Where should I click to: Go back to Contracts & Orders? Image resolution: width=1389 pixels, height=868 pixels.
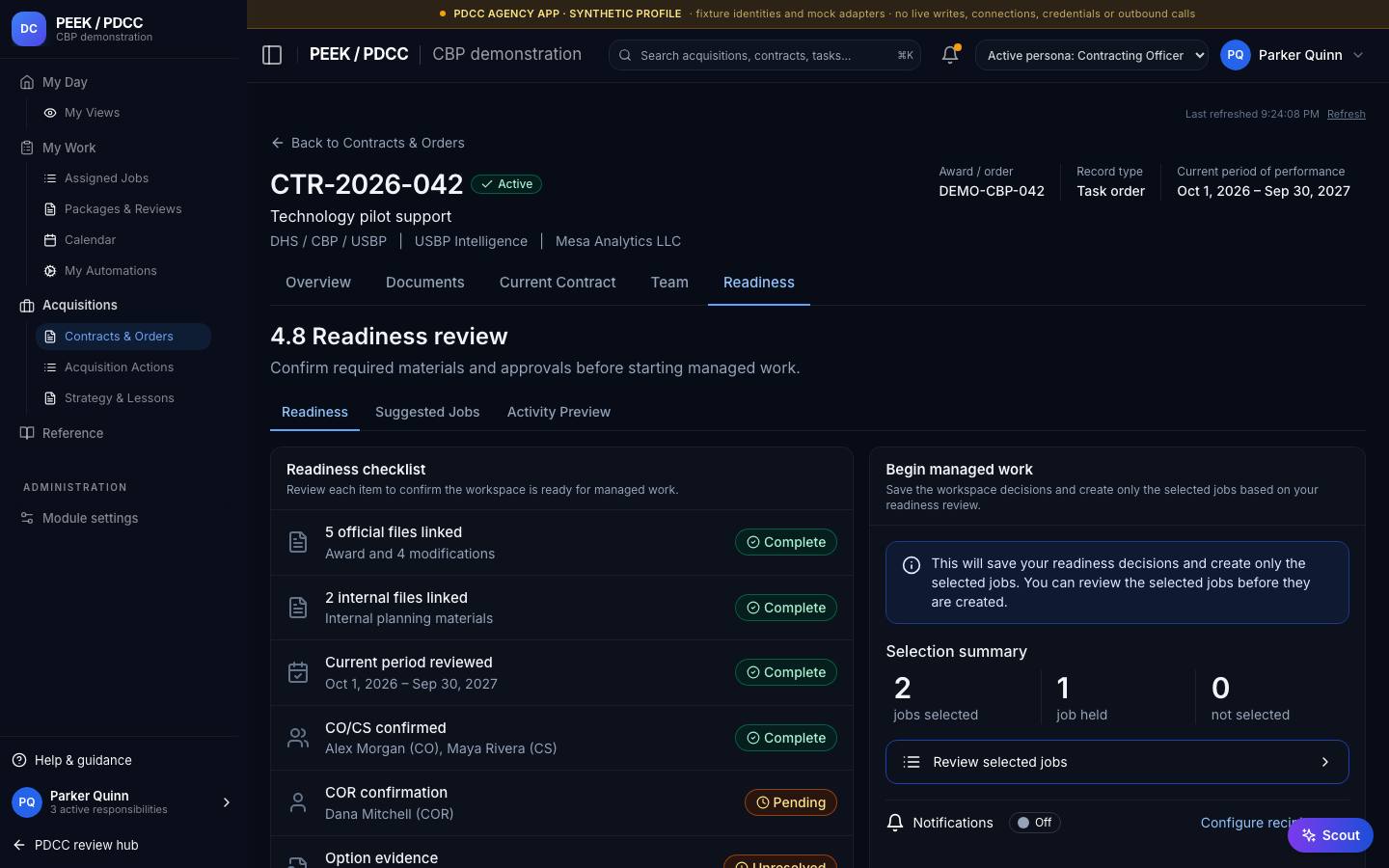coord(368,143)
